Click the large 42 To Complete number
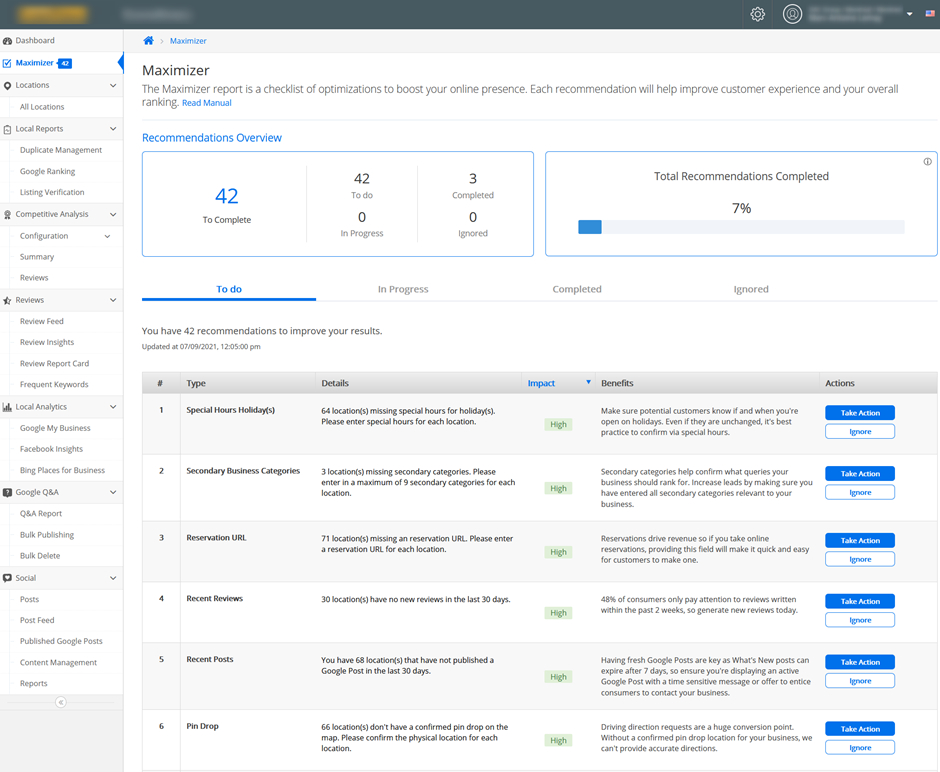 (x=227, y=196)
